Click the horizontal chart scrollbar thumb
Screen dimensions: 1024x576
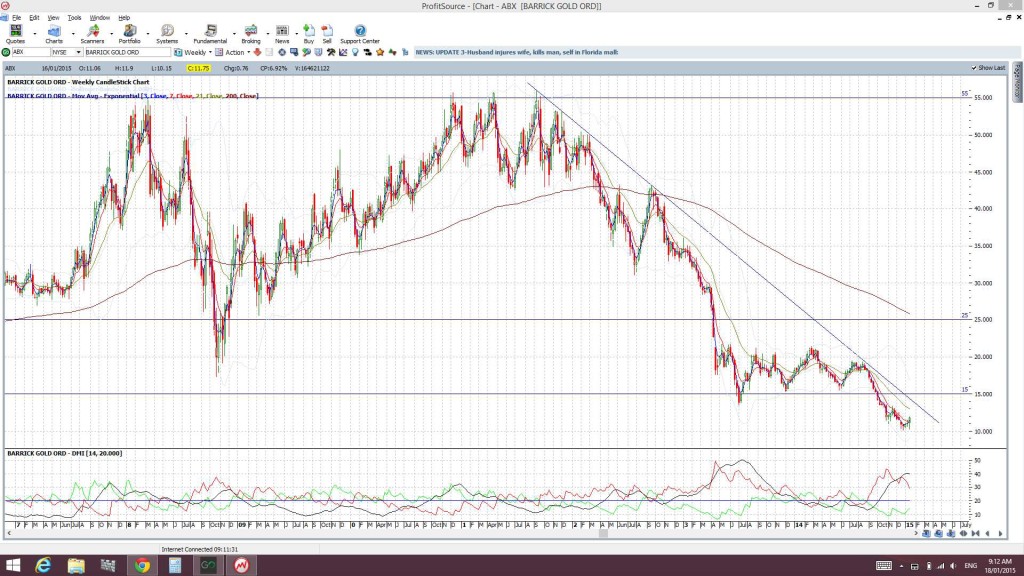[x=603, y=534]
